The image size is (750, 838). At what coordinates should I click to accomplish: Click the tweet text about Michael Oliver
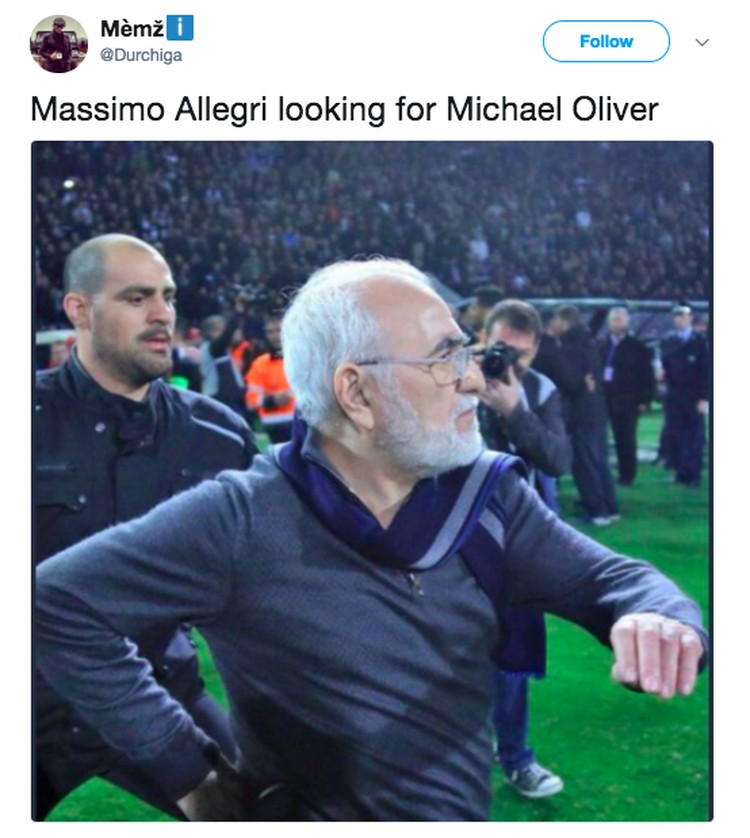pos(344,110)
